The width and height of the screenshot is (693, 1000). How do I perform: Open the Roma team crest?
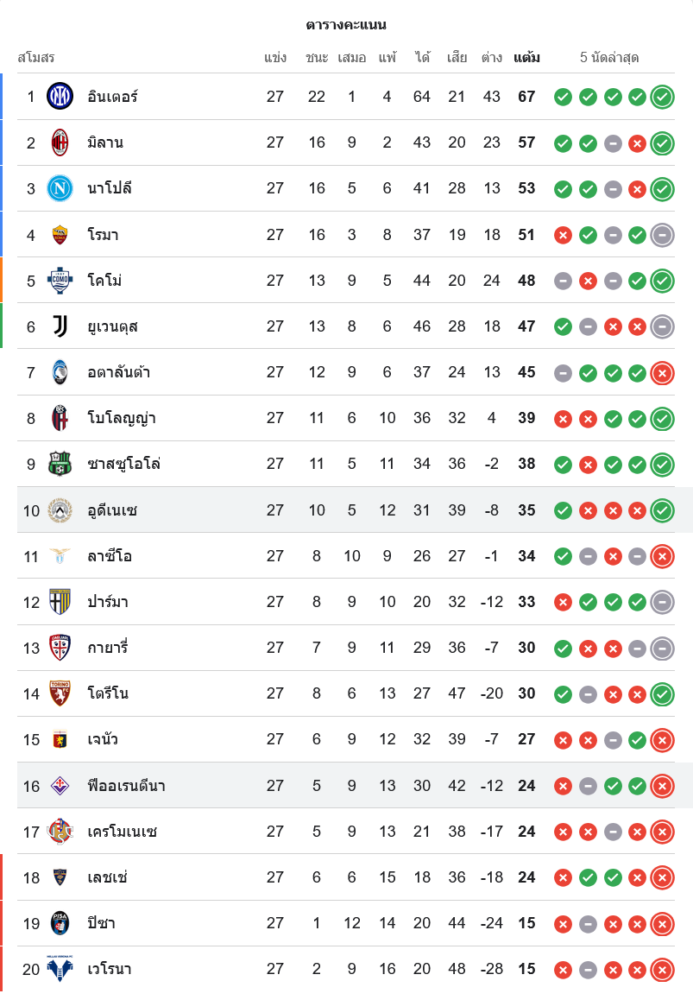click(x=60, y=235)
